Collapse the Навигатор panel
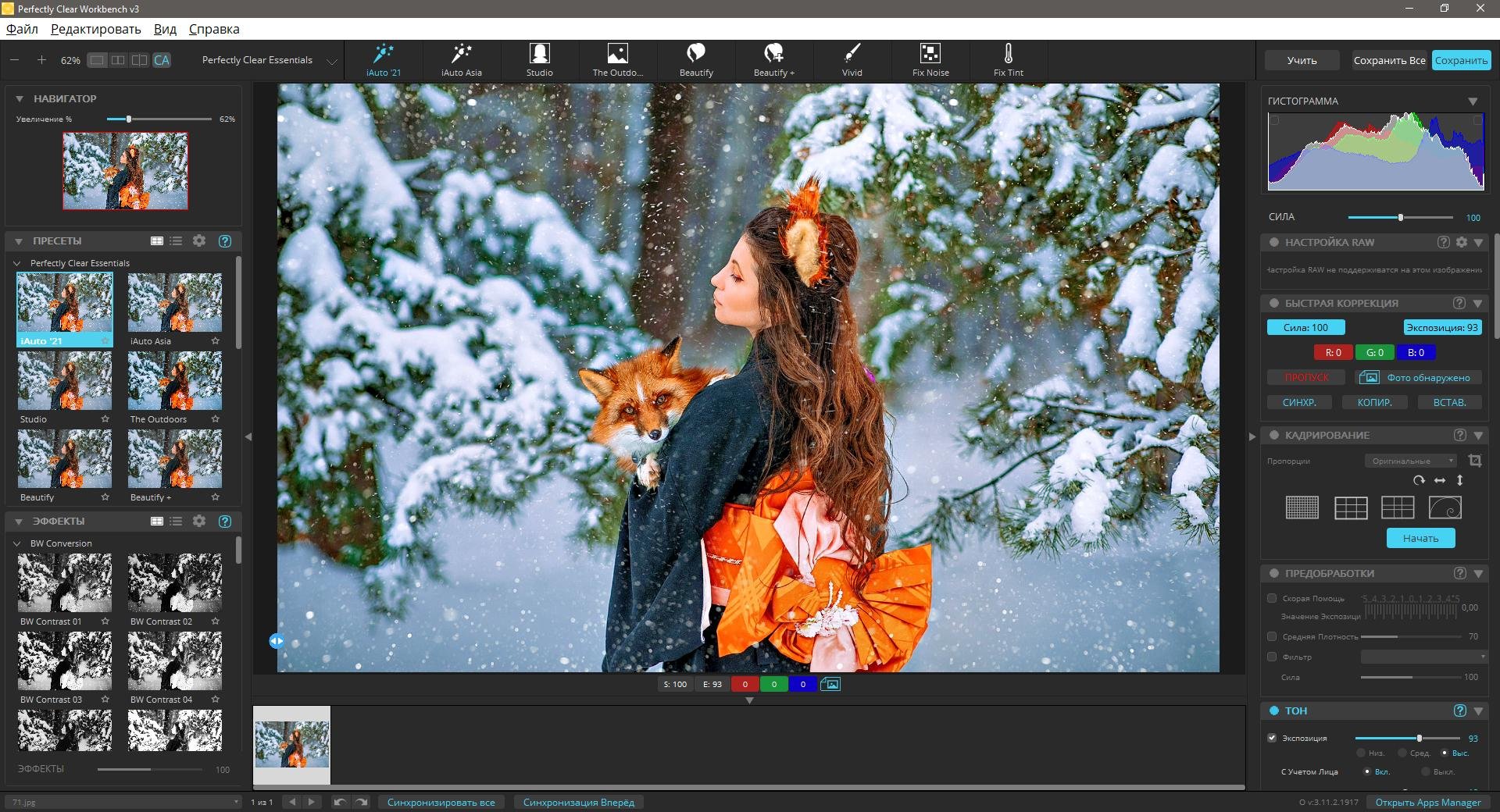 click(20, 99)
